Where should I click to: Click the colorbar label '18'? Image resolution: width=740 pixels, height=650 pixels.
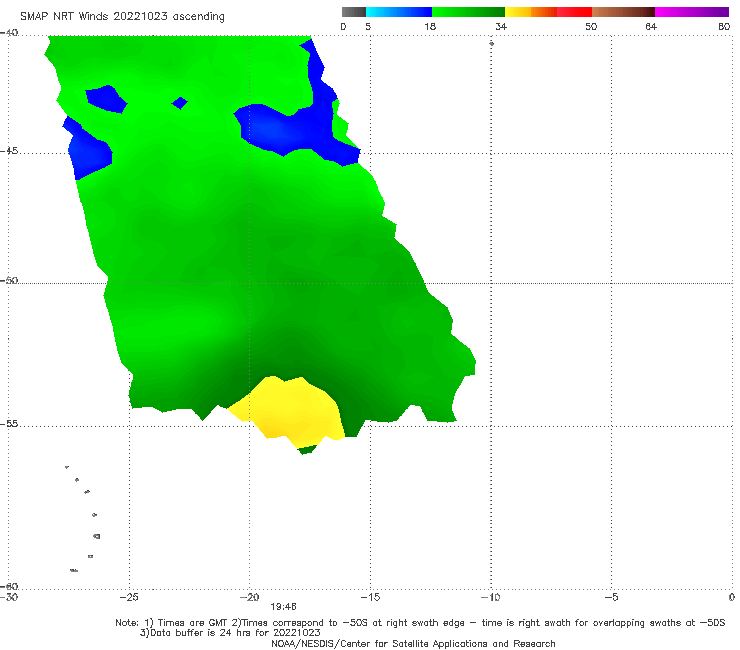(430, 26)
